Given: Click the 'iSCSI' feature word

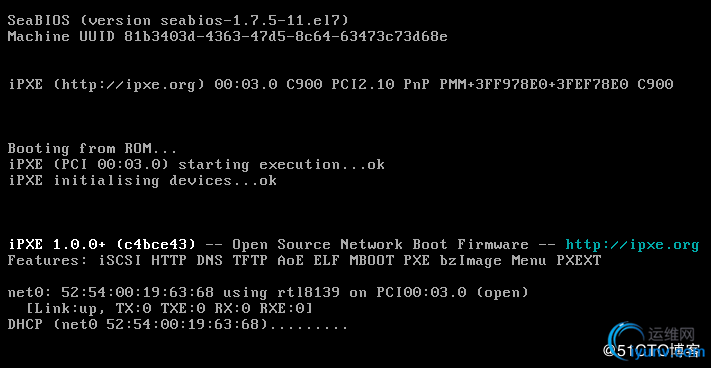Looking at the screenshot, I should (120, 261).
